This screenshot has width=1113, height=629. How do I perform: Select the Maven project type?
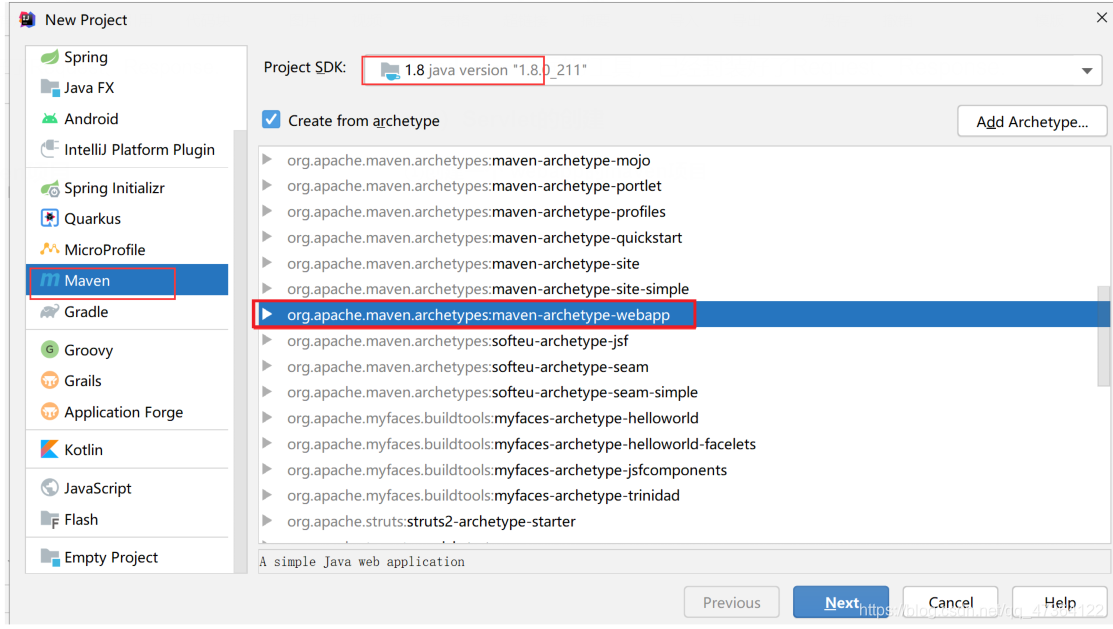point(128,280)
